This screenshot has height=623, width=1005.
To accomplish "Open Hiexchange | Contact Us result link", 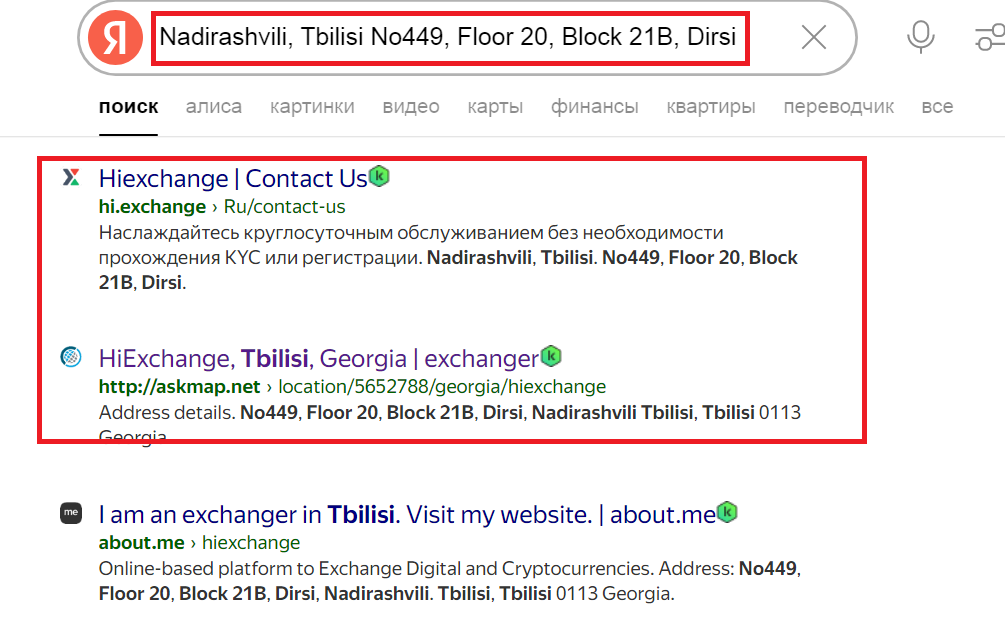I will click(x=233, y=179).
